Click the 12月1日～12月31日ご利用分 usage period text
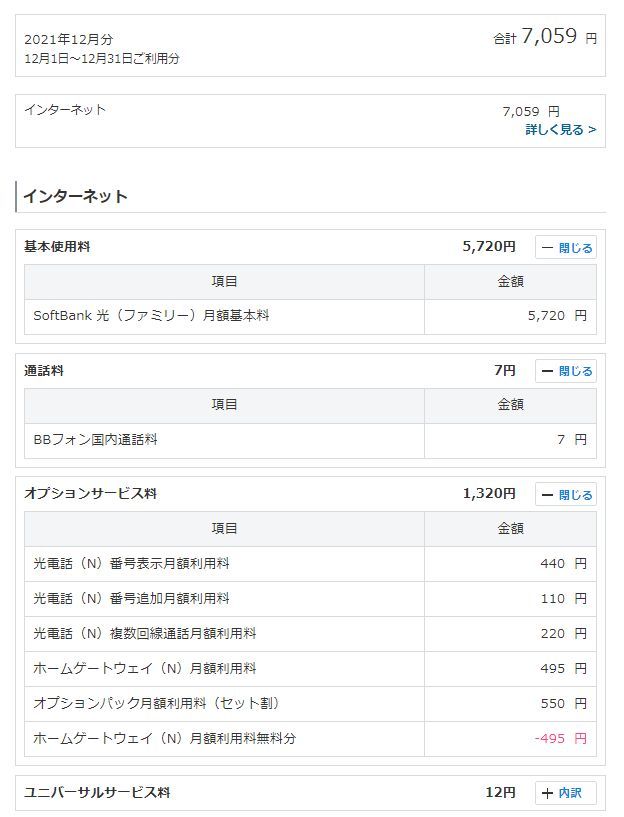The image size is (624, 817). click(102, 59)
